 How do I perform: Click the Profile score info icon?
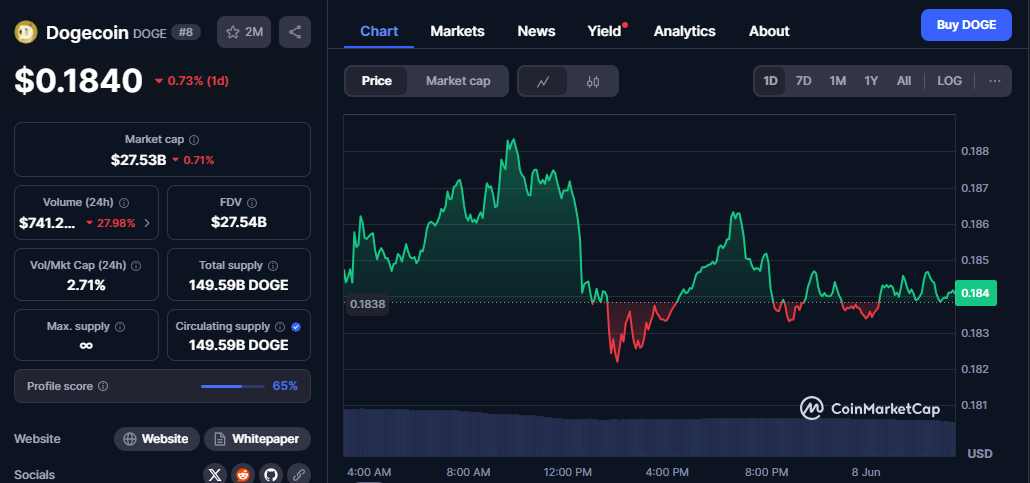tap(103, 386)
